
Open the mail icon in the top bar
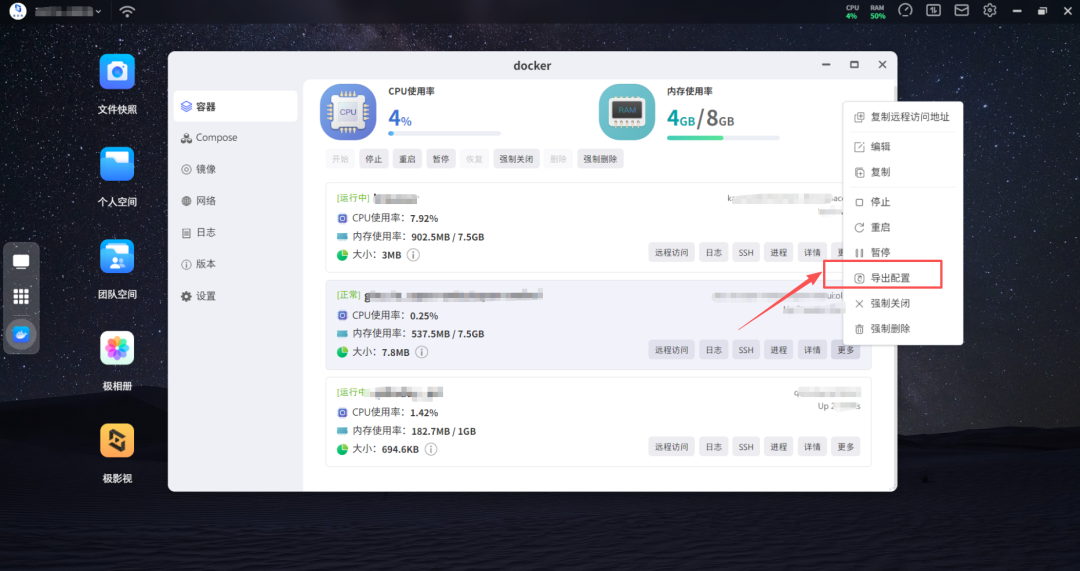point(962,10)
